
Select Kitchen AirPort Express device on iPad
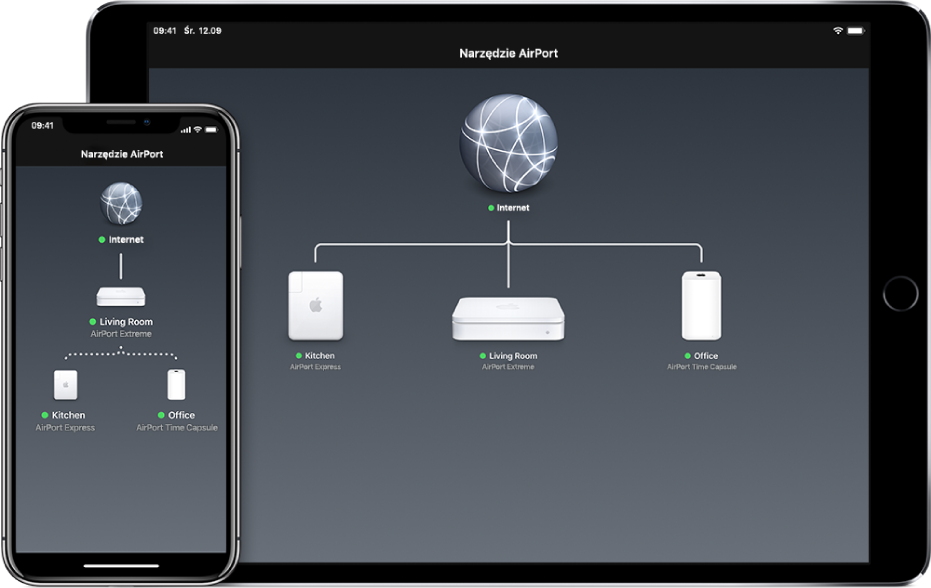click(315, 306)
